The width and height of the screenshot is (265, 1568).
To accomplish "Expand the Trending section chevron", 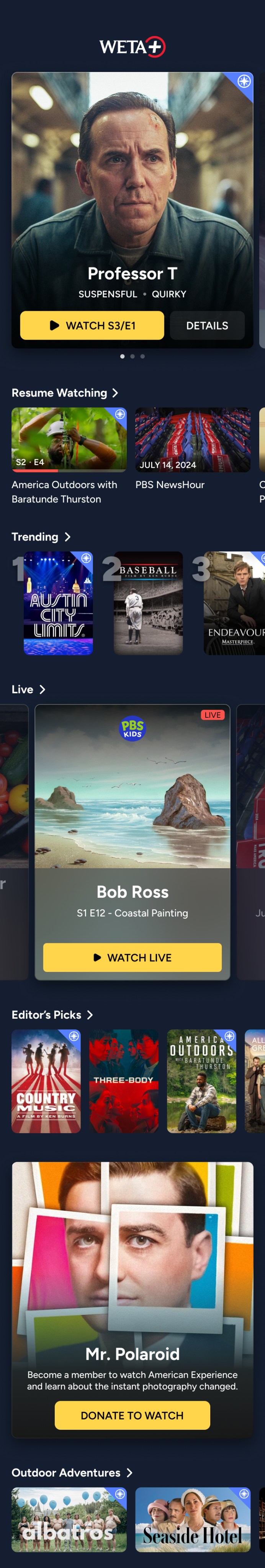I will [x=68, y=537].
